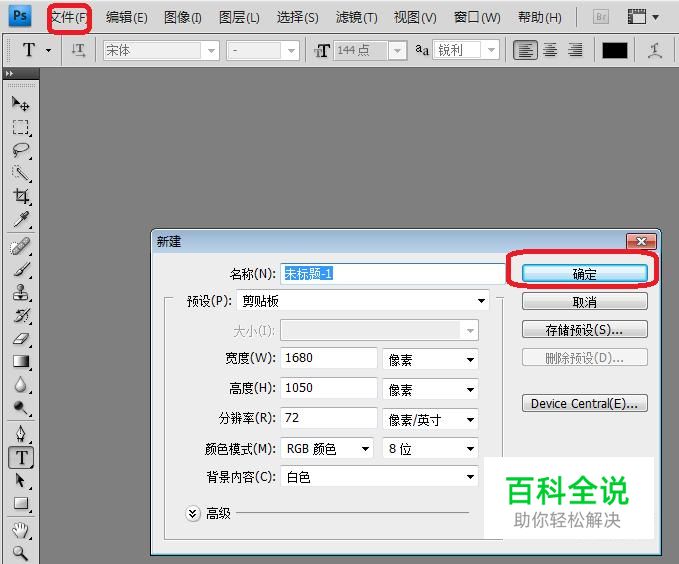Set left align text
The width and height of the screenshot is (679, 564).
[x=525, y=50]
